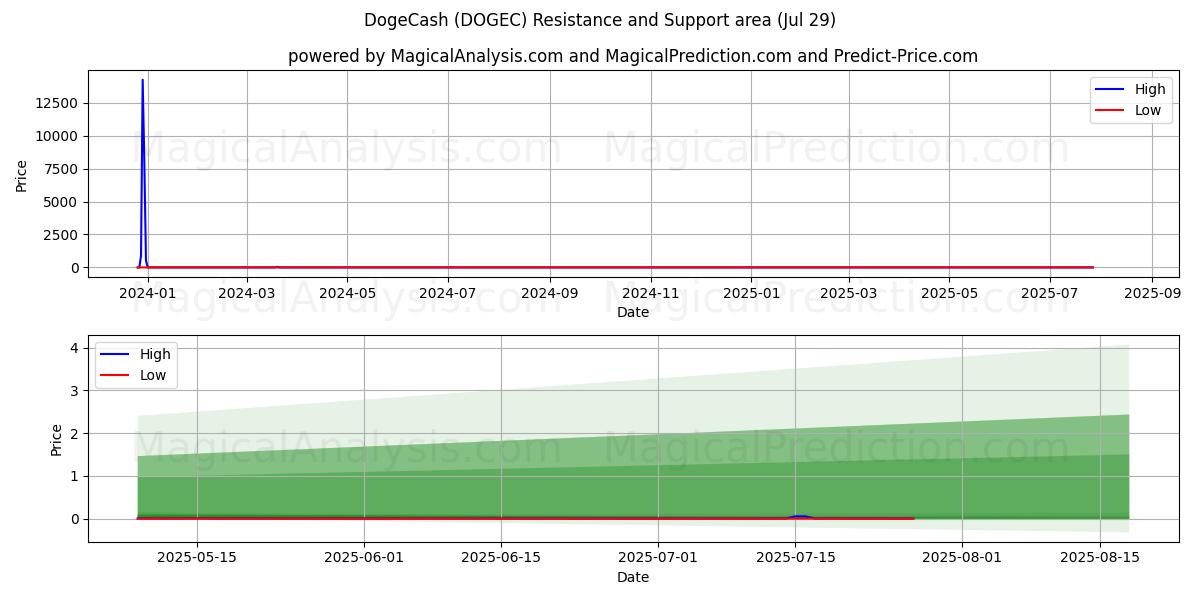Click 'High' in the bottom chart legend
Viewport: 1200px width, 600px height.
point(155,354)
